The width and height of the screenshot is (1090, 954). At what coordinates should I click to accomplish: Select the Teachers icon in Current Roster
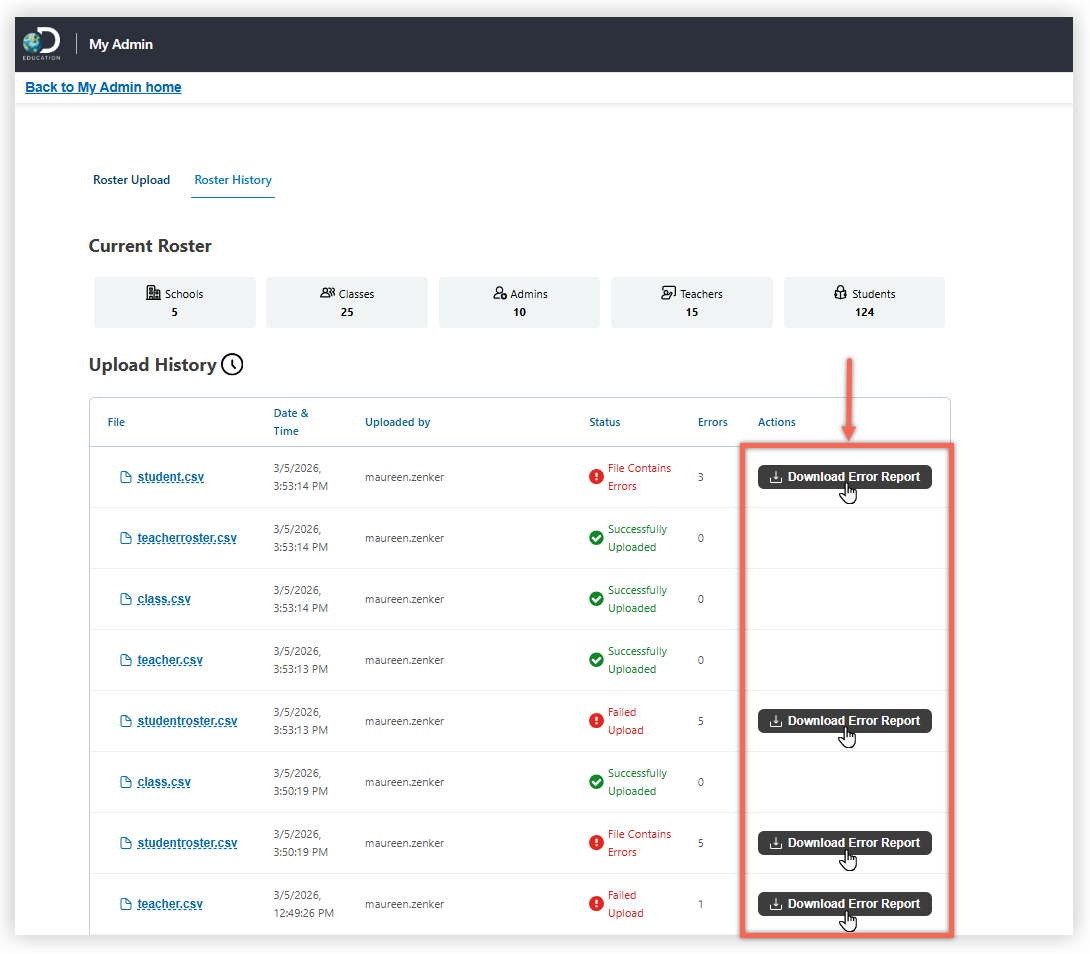pos(668,293)
